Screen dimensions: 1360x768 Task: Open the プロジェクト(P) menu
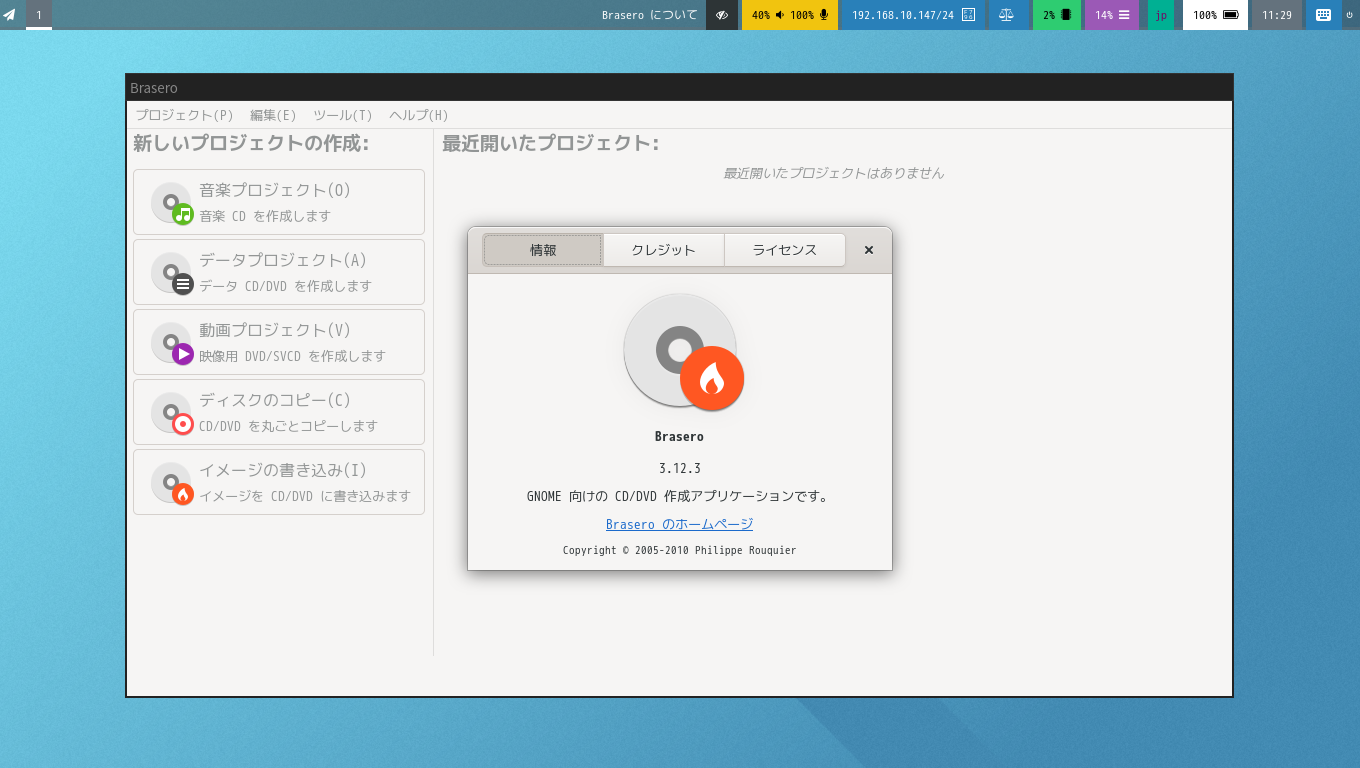pos(185,115)
